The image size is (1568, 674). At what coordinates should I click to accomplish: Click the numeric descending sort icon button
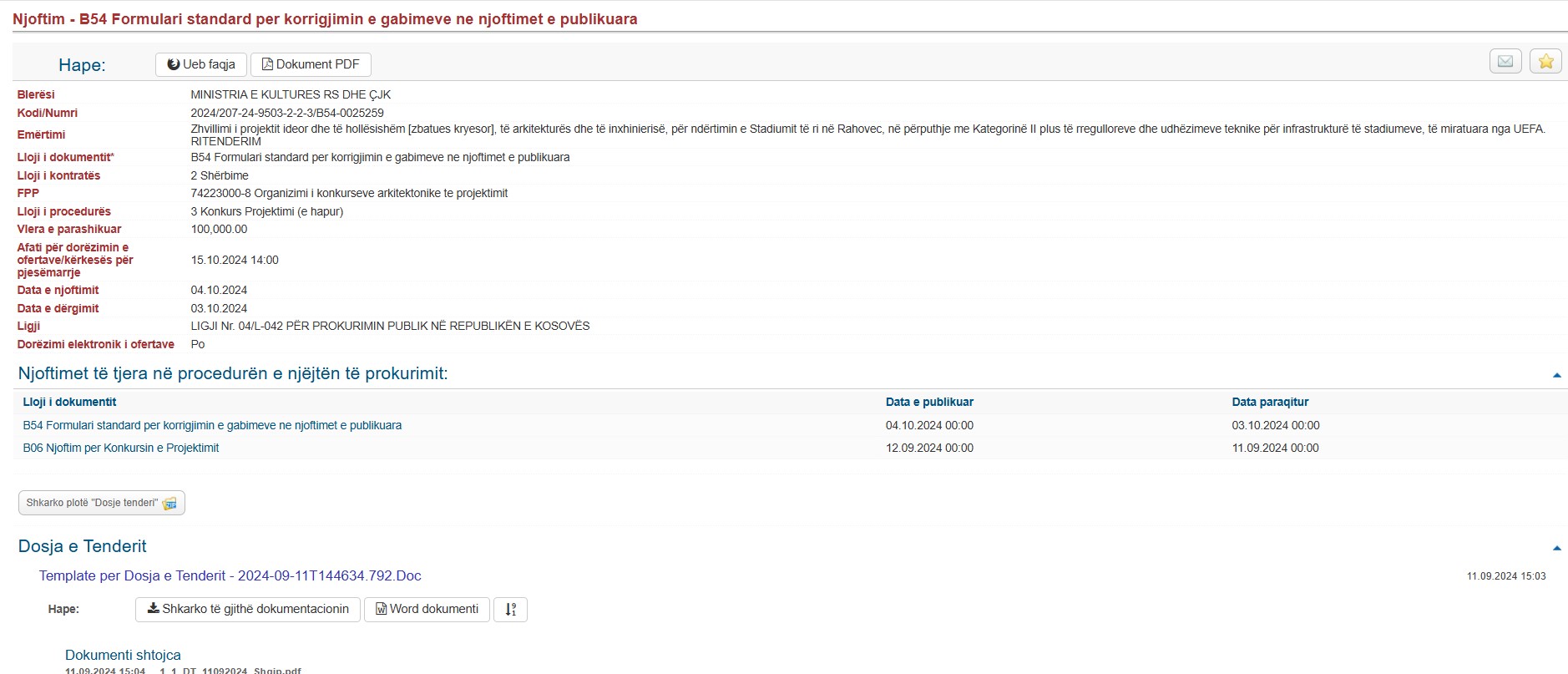click(510, 610)
